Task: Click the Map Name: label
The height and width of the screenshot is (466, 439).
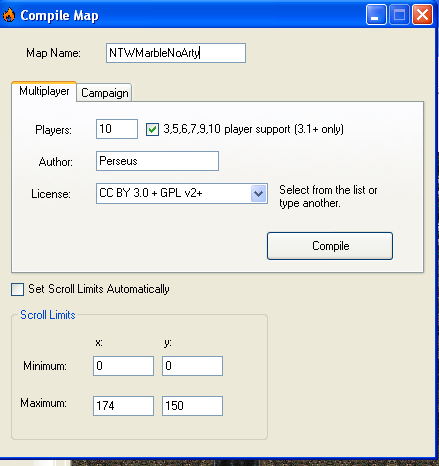Action: [53, 53]
